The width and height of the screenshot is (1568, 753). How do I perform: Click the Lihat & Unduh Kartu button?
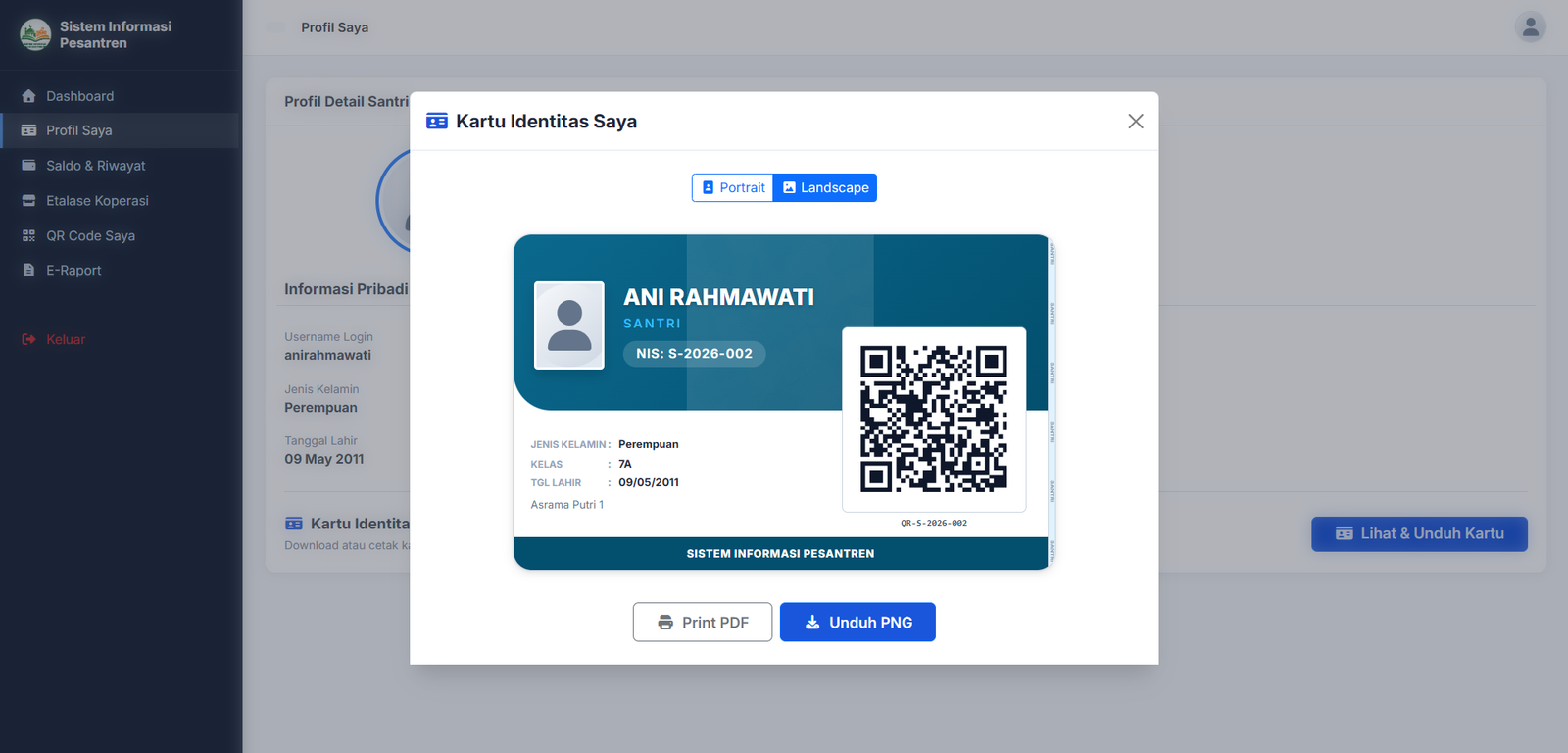[1419, 534]
